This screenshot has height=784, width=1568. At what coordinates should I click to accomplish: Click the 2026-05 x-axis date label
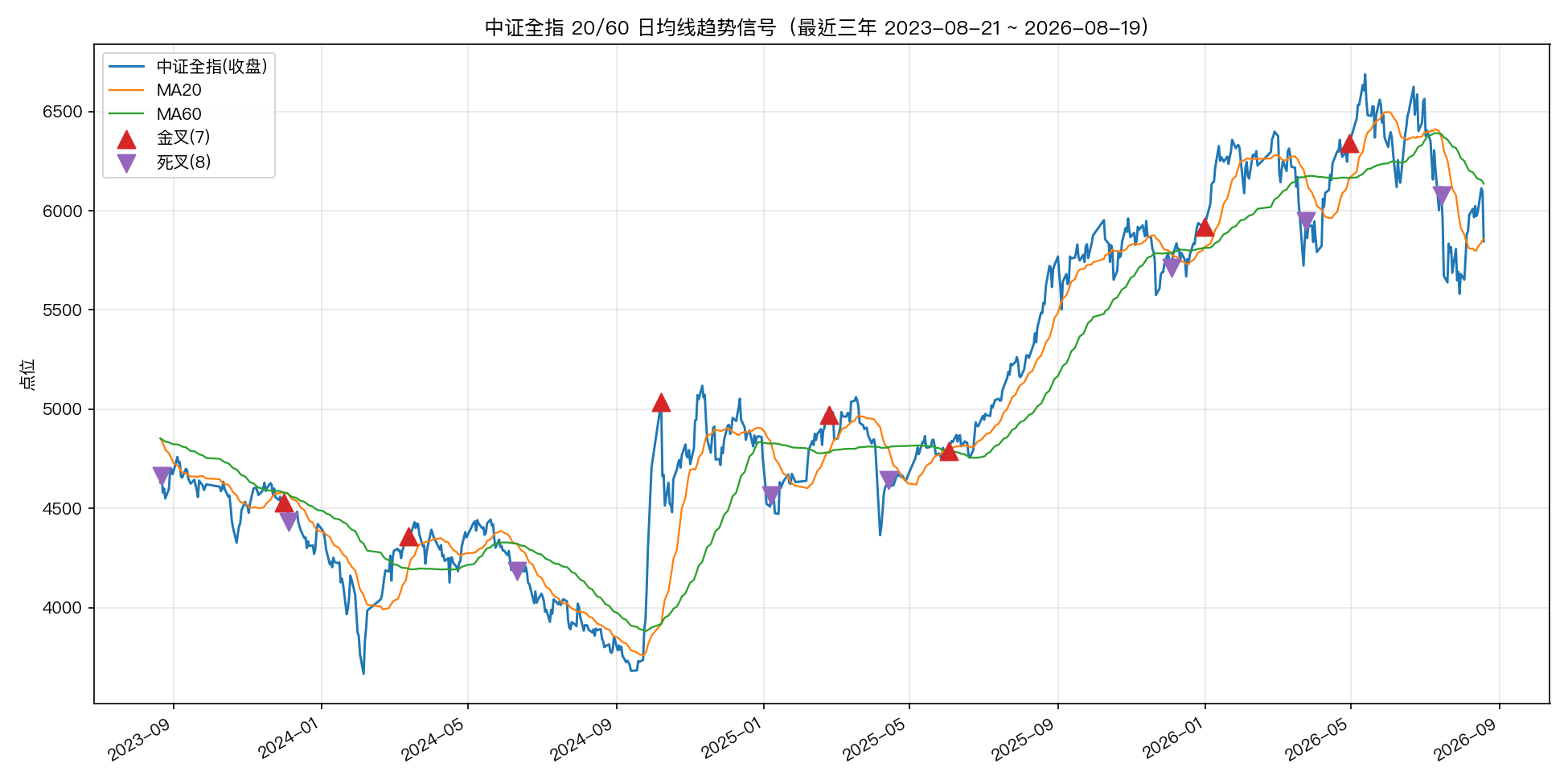pos(1317,738)
